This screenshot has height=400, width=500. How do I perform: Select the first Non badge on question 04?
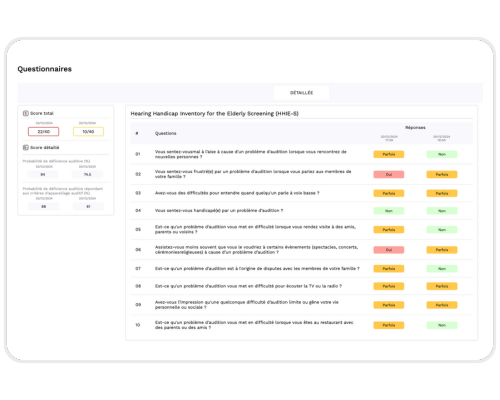[x=389, y=211]
